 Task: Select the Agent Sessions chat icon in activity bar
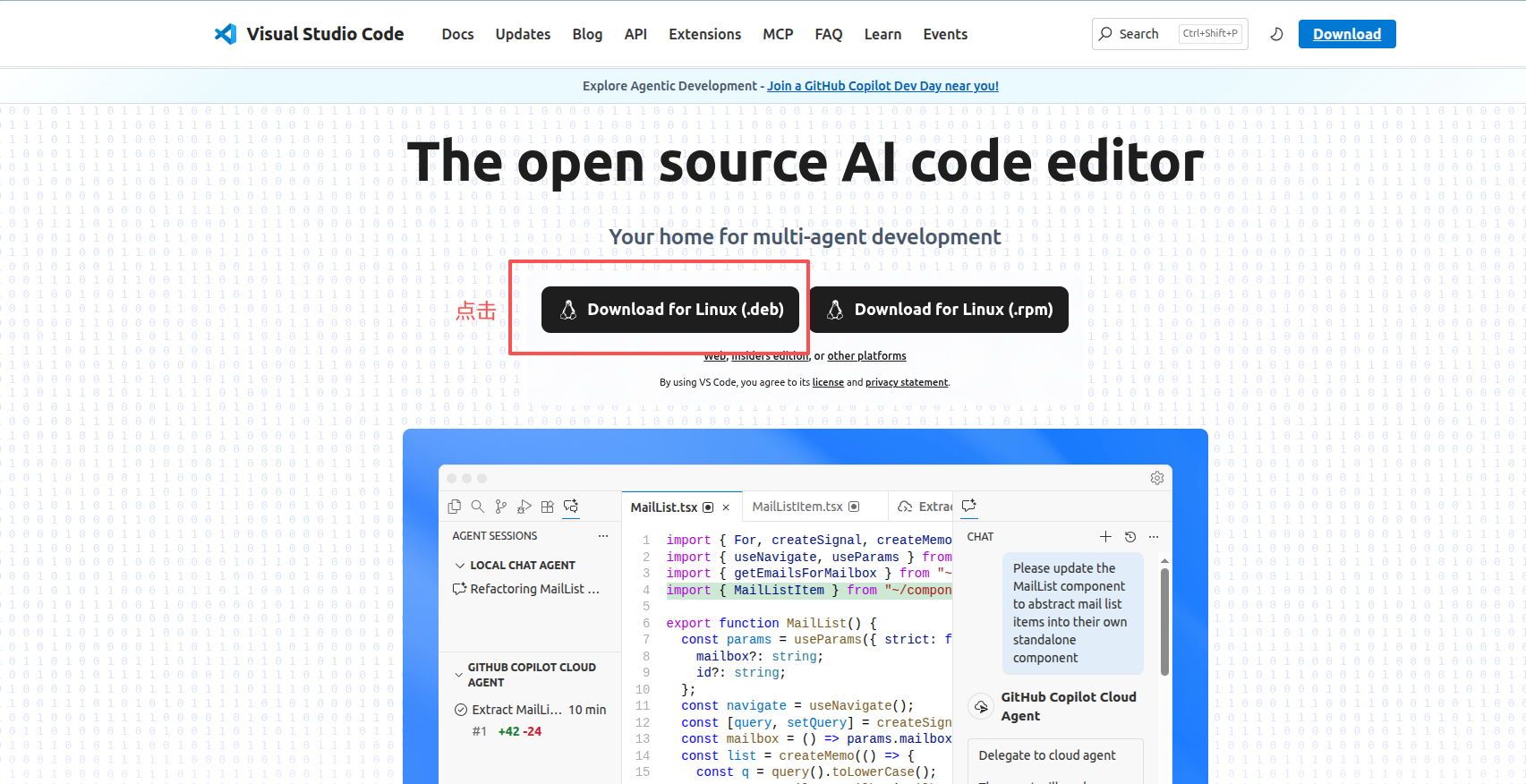pyautogui.click(x=571, y=507)
